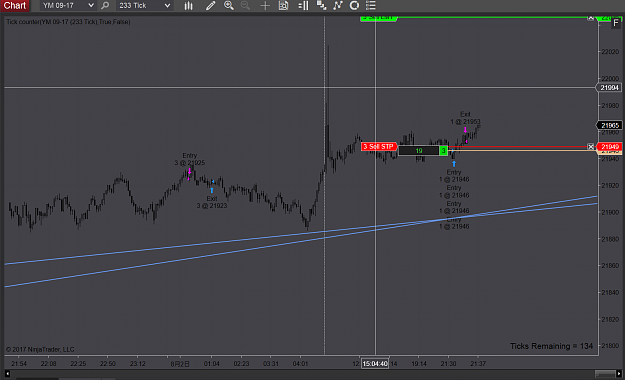Open the strategies icon
The height and width of the screenshot is (380, 625).
[354, 6]
